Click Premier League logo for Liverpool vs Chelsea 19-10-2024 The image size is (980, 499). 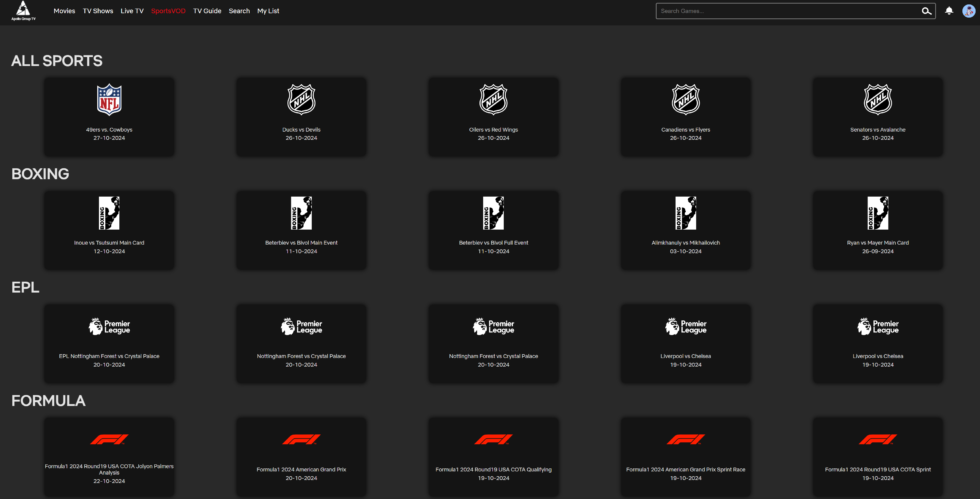click(x=686, y=327)
